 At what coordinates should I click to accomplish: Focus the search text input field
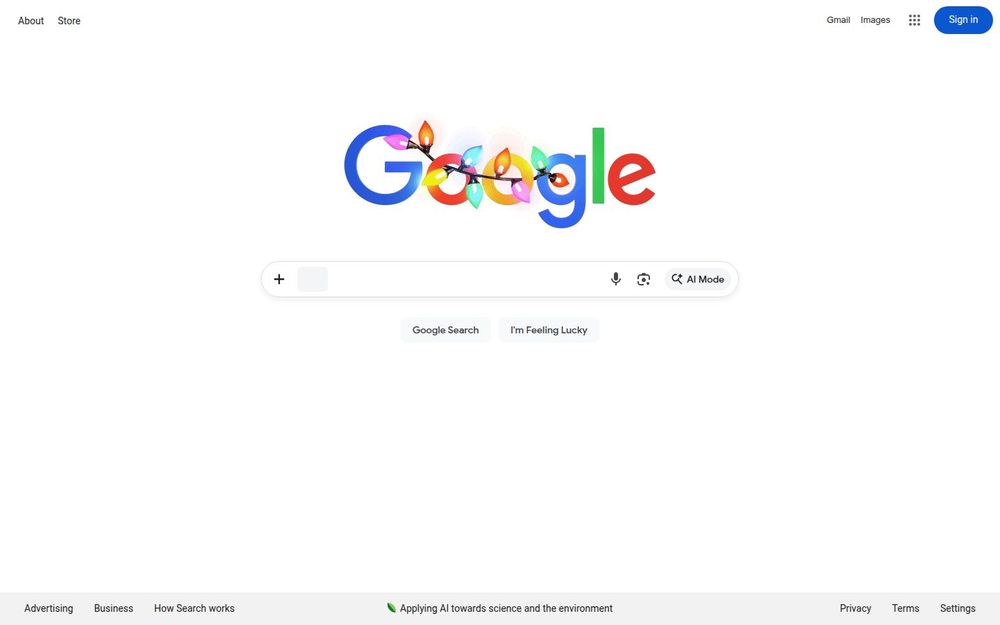click(x=466, y=279)
